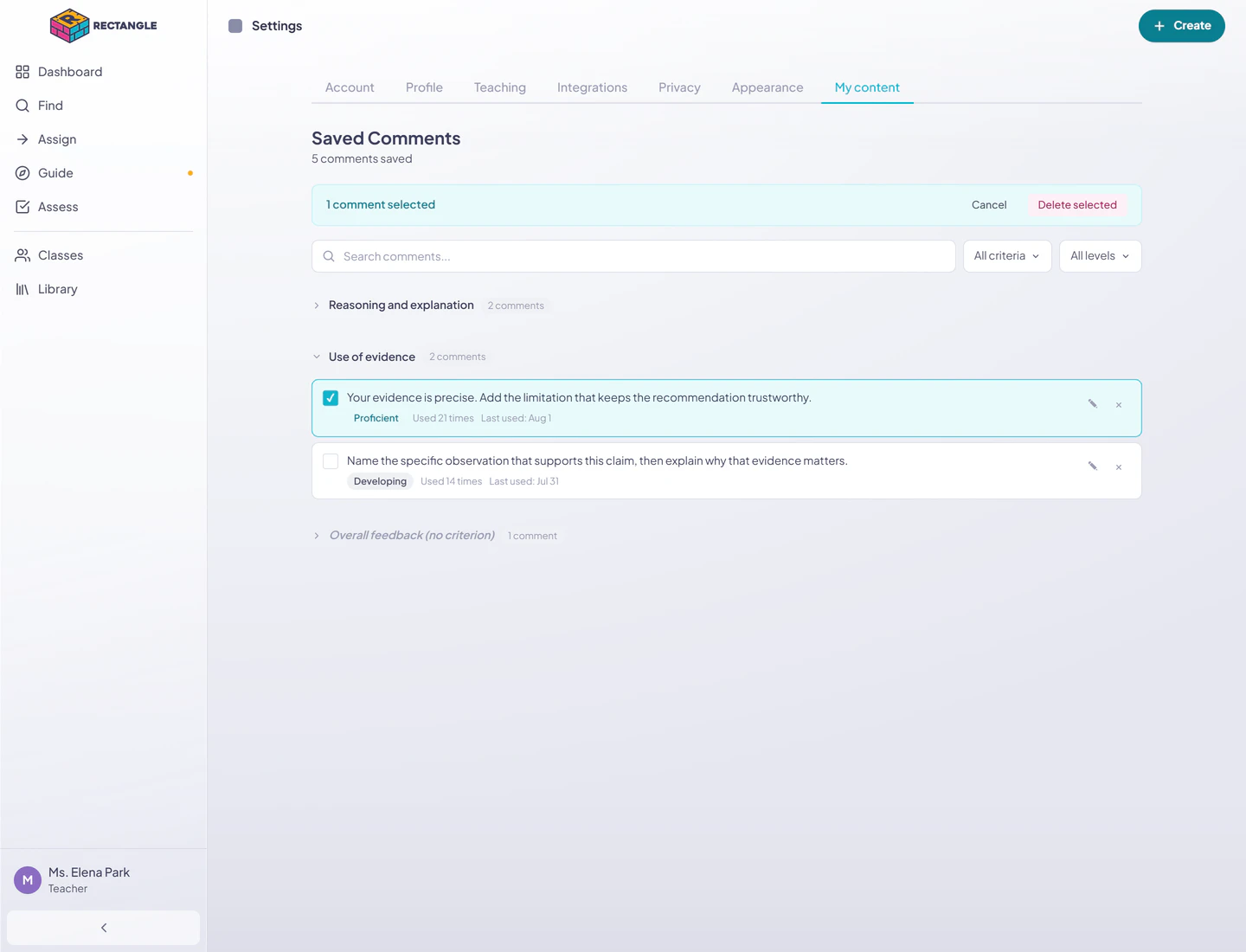Viewport: 1246px width, 952px height.
Task: Click the '1 comment selected' text
Action: [381, 205]
